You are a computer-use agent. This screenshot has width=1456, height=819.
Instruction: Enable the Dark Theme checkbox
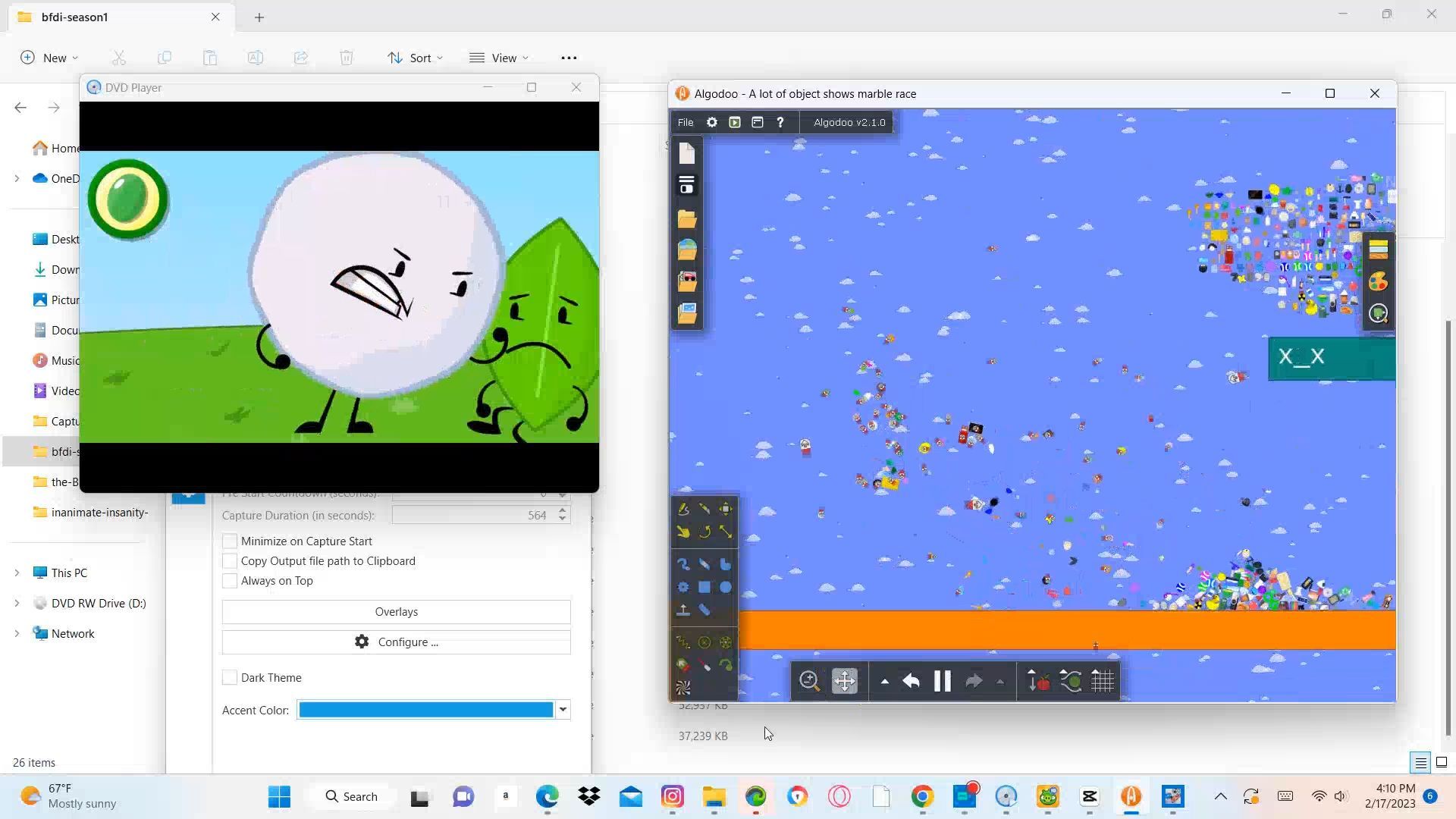230,678
